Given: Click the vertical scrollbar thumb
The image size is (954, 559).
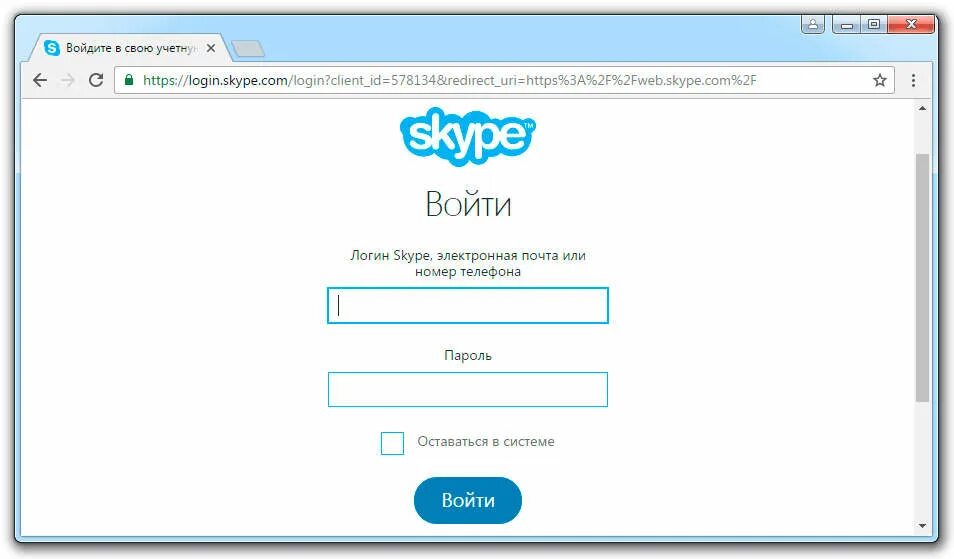Looking at the screenshot, I should 922,278.
